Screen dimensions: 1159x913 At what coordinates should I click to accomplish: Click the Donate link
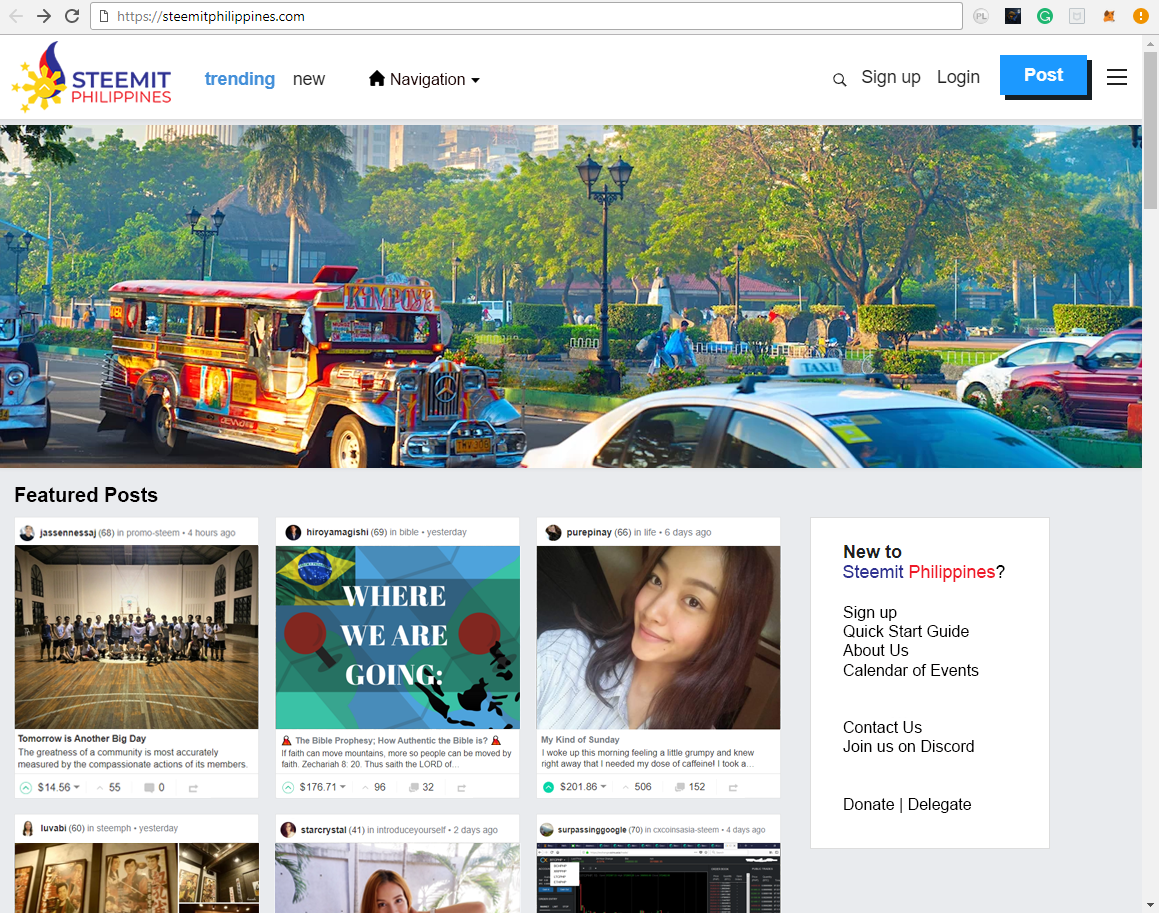(869, 804)
